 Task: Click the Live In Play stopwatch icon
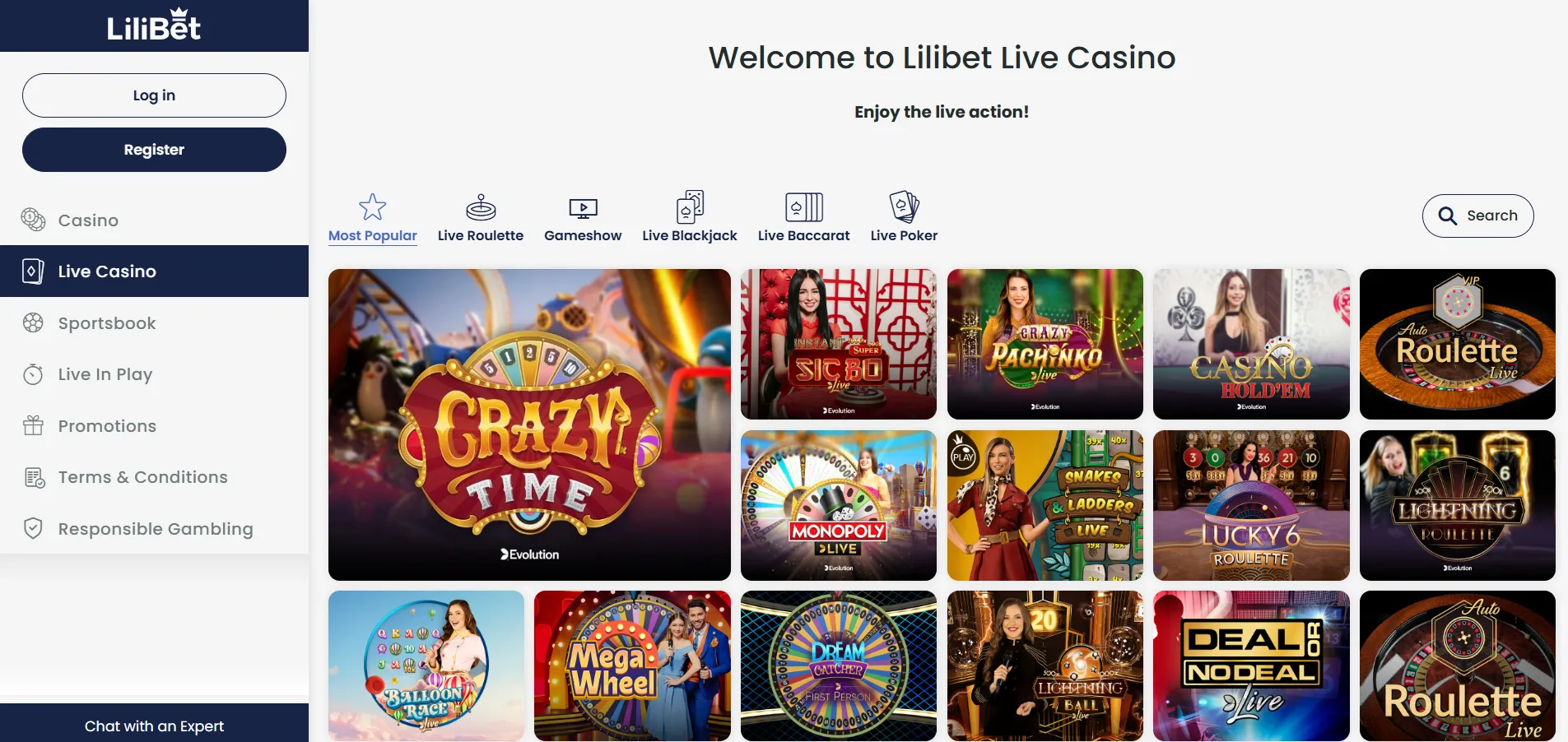(x=33, y=374)
